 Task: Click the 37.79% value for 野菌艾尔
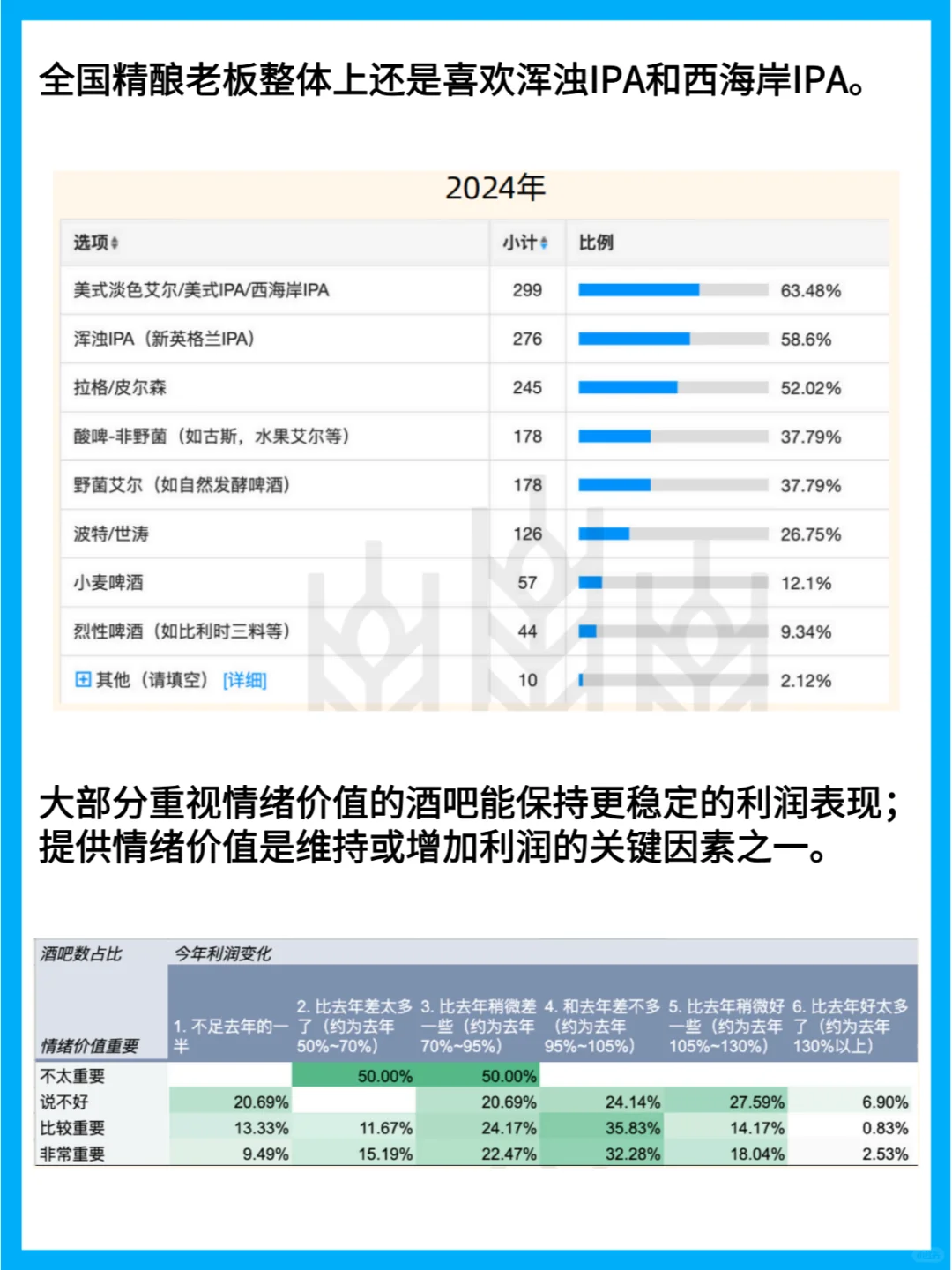click(x=811, y=485)
